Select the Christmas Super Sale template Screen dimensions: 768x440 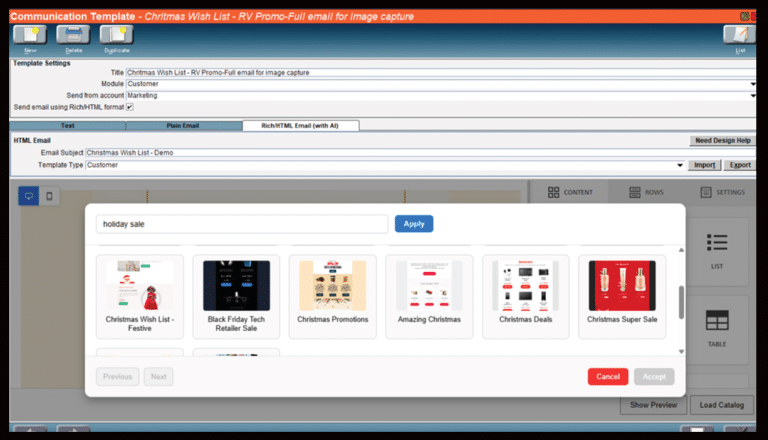click(x=622, y=296)
